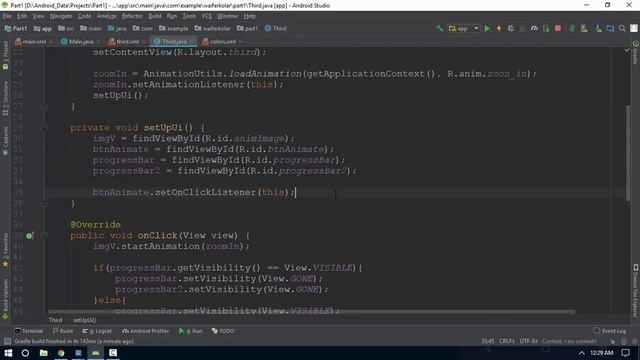Viewport: 640px width, 360px height.
Task: Open the Code menu
Action: pyautogui.click(x=84, y=16)
